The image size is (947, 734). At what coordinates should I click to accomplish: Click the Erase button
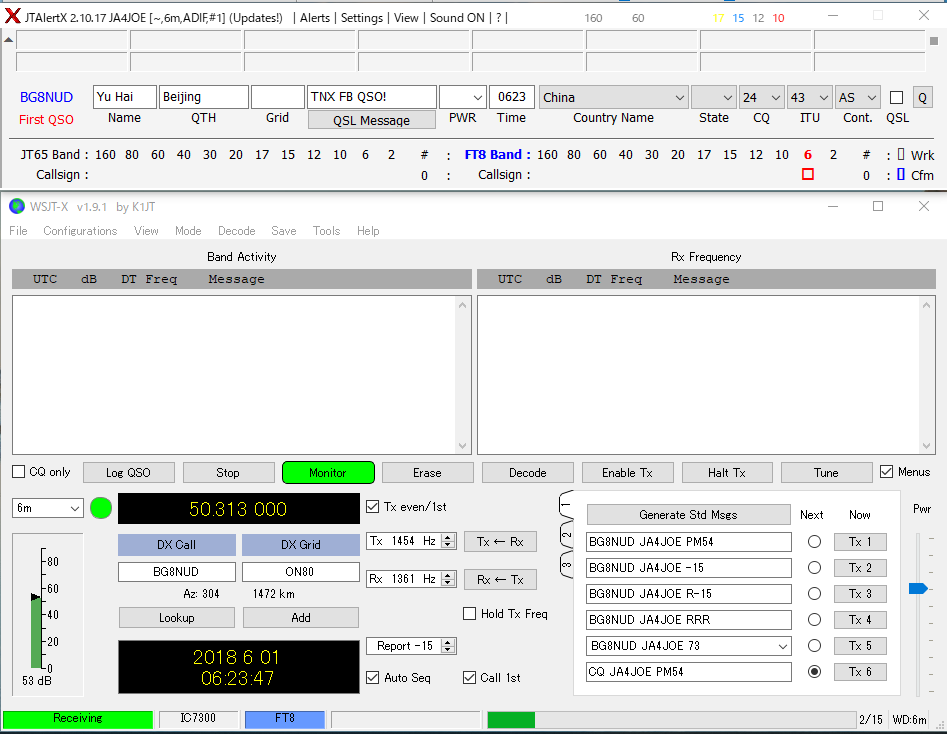click(428, 472)
